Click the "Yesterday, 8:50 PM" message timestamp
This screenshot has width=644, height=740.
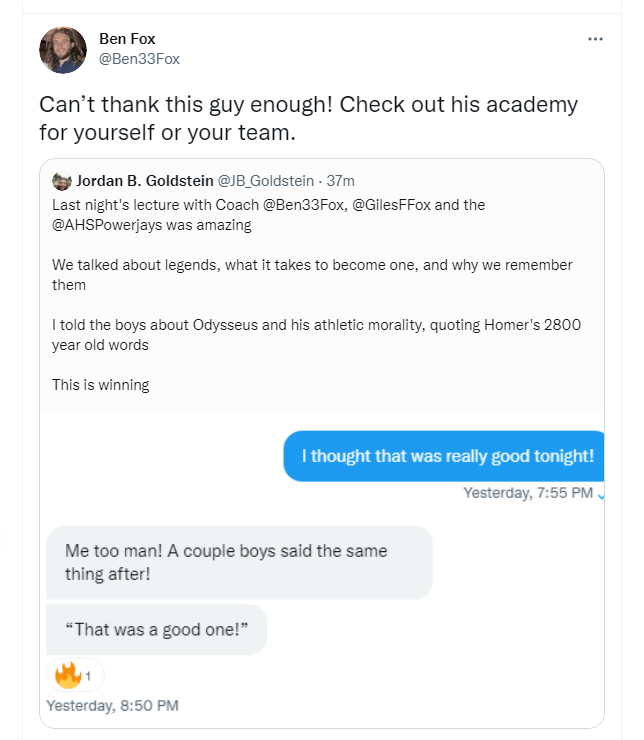tap(112, 705)
